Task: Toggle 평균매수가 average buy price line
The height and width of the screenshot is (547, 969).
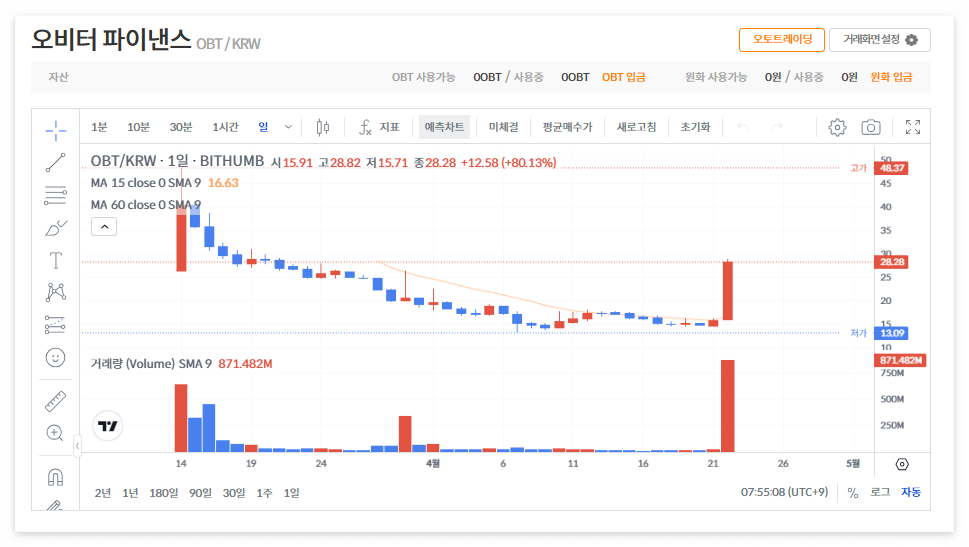Action: 567,127
